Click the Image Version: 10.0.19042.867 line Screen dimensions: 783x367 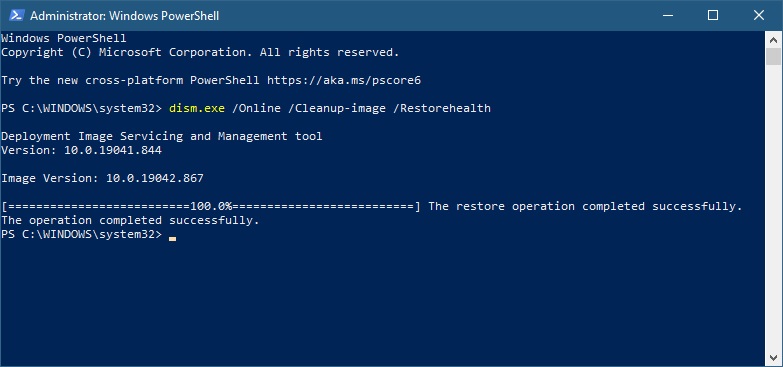pos(102,178)
